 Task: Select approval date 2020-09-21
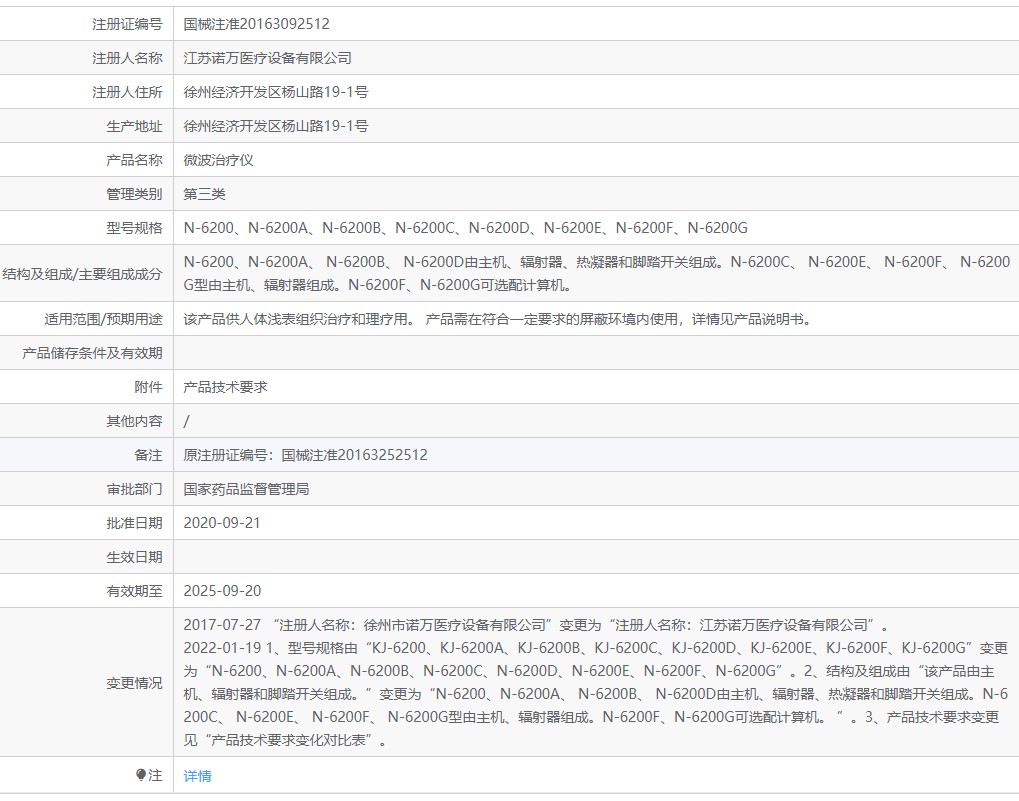tap(222, 522)
